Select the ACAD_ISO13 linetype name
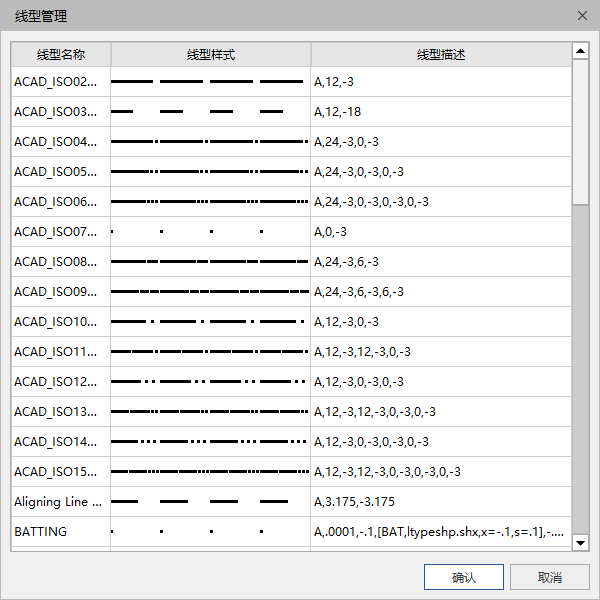Screen dimensions: 600x600 [55, 412]
